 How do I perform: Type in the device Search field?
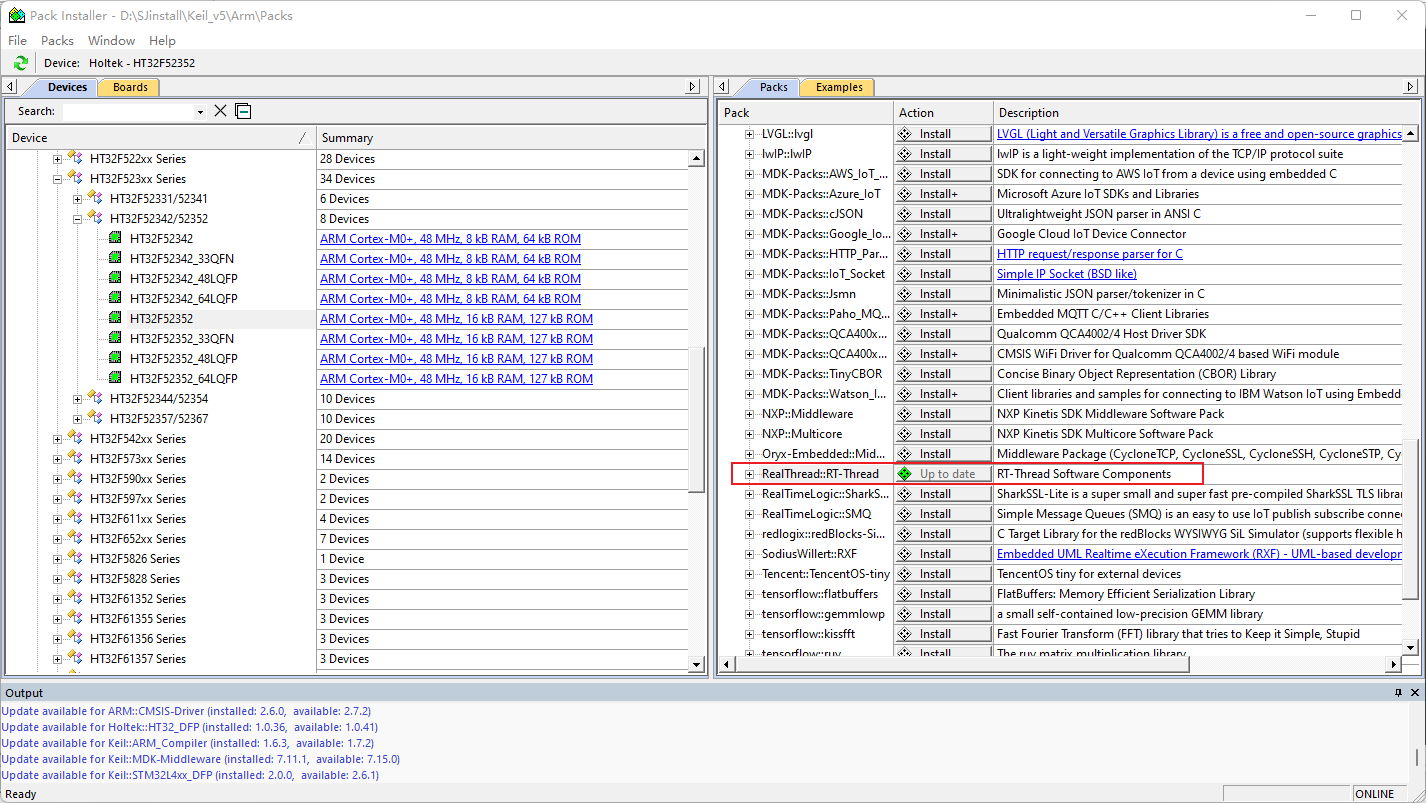[x=128, y=112]
